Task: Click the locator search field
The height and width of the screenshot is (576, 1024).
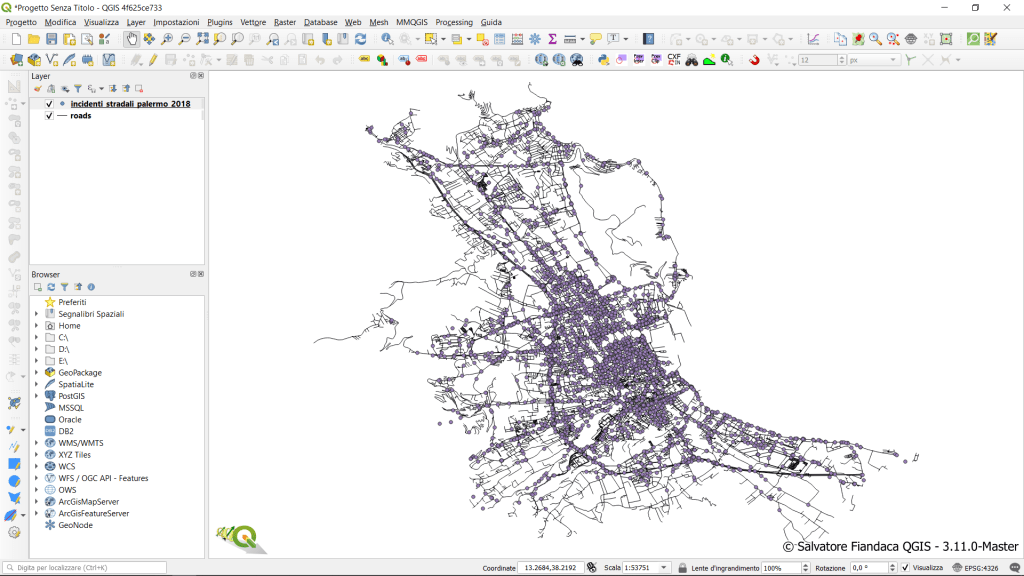Action: point(85,567)
